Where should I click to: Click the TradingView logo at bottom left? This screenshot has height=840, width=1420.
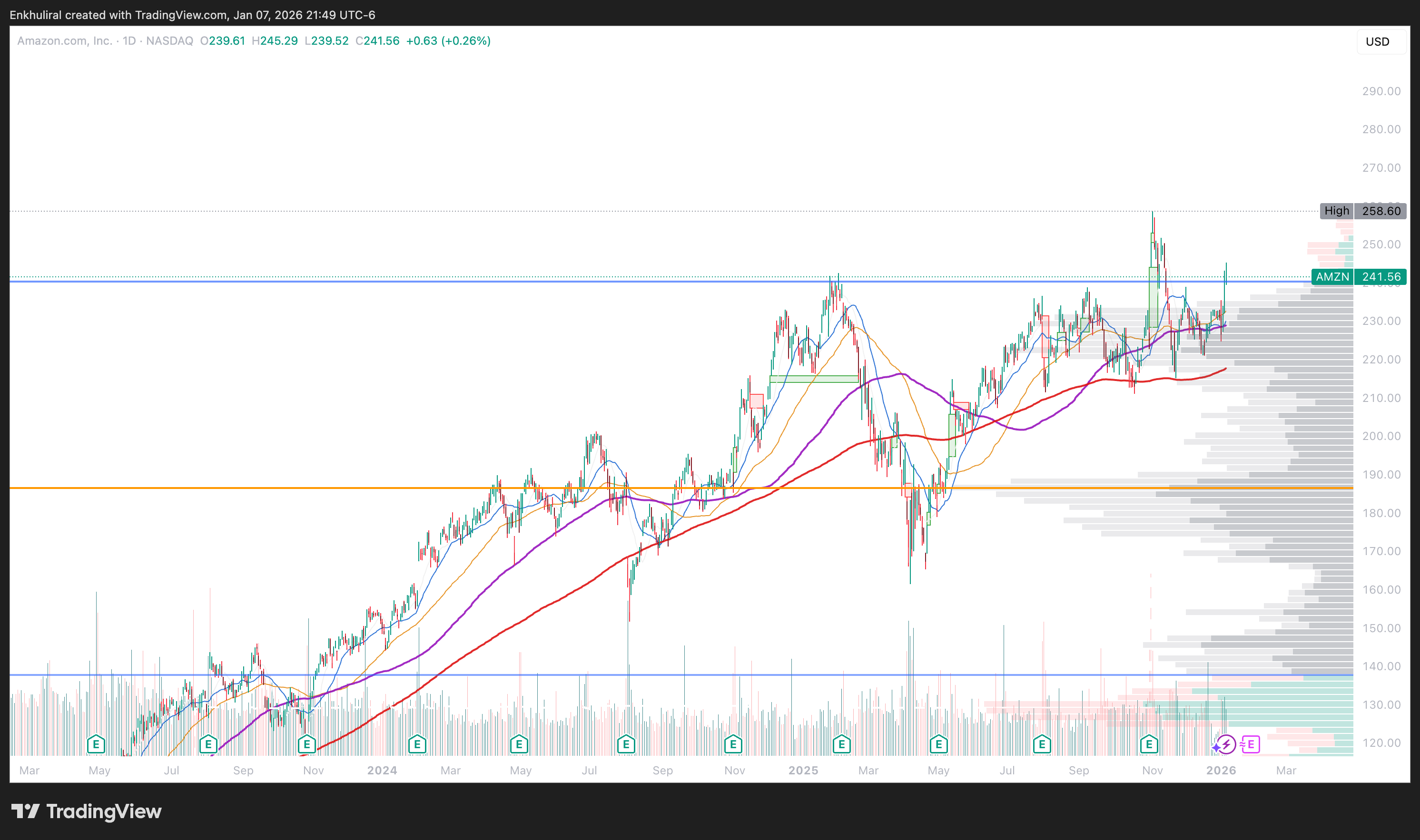[86, 811]
